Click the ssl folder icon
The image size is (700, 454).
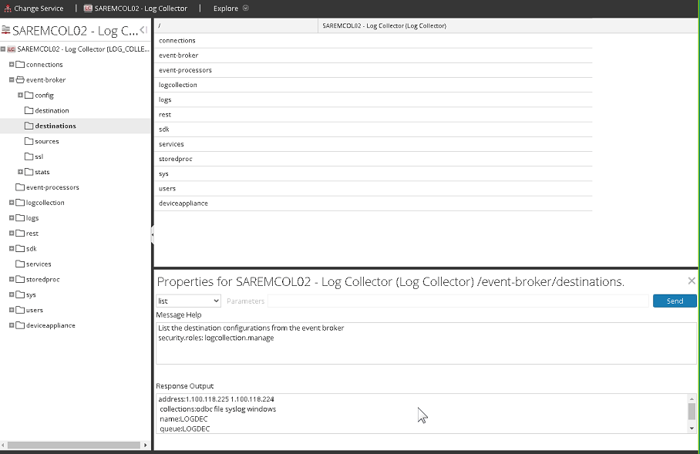[29, 156]
